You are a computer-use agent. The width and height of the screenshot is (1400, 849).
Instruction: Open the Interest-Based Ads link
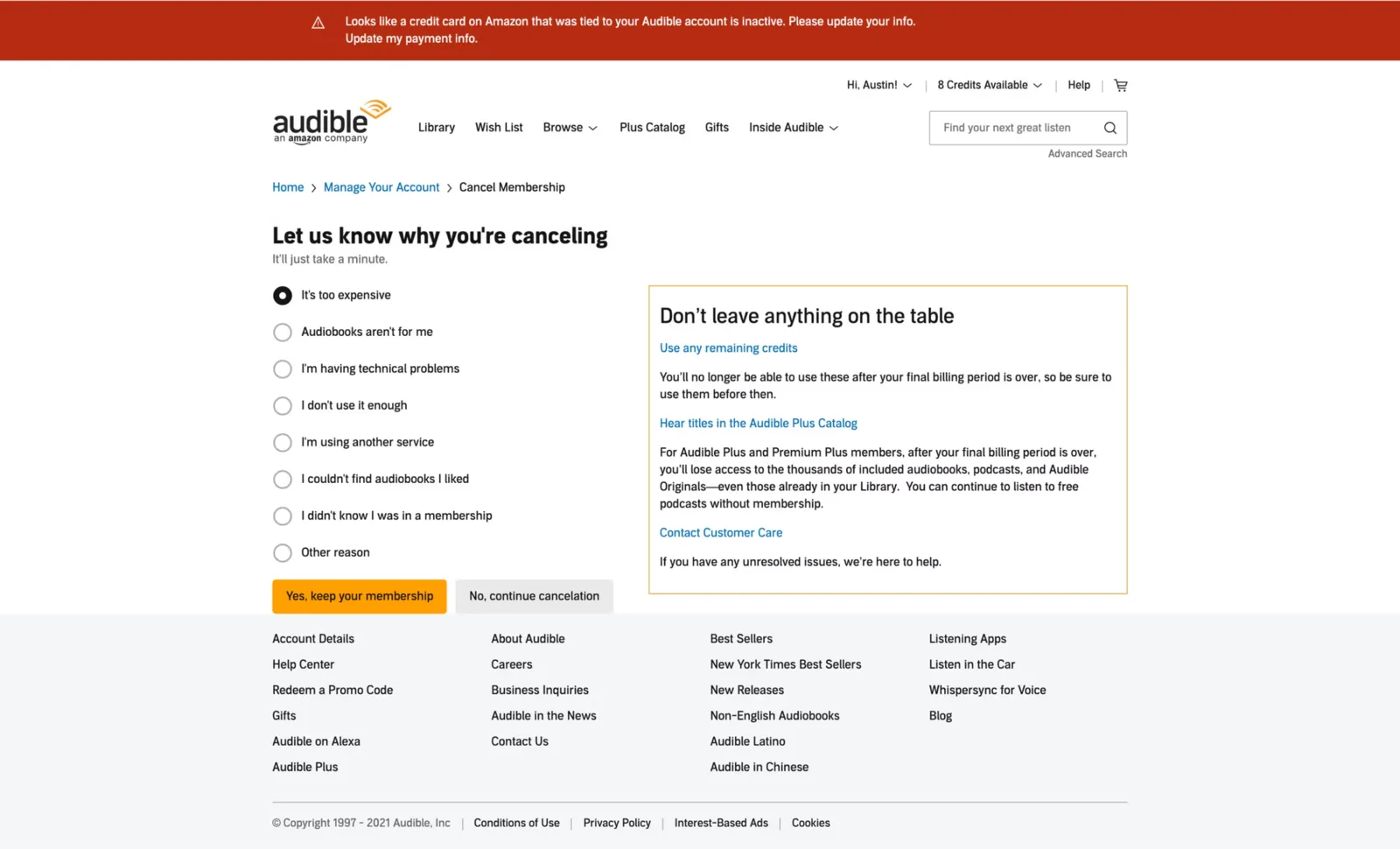(721, 823)
